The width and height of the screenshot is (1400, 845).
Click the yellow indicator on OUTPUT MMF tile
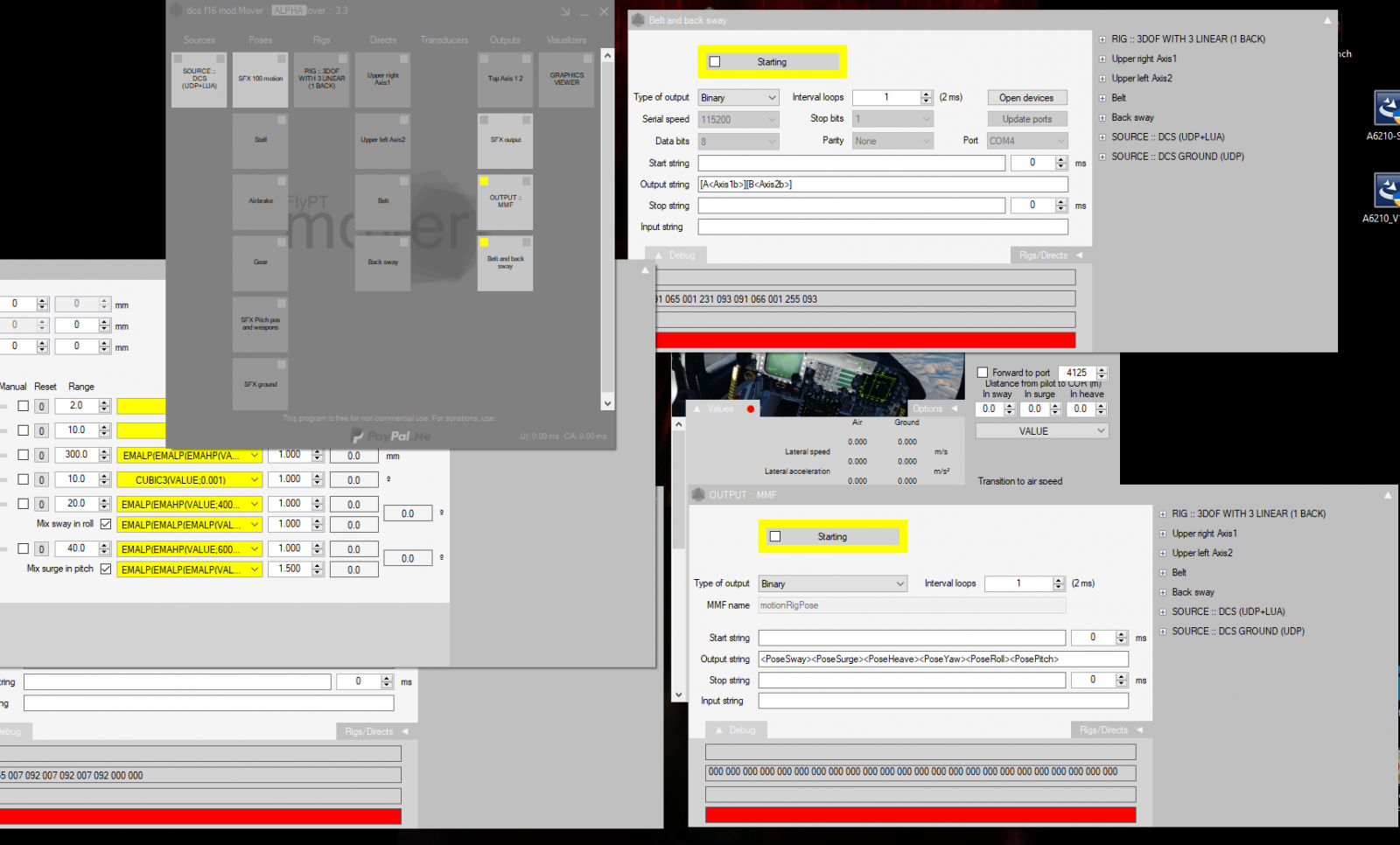484,181
